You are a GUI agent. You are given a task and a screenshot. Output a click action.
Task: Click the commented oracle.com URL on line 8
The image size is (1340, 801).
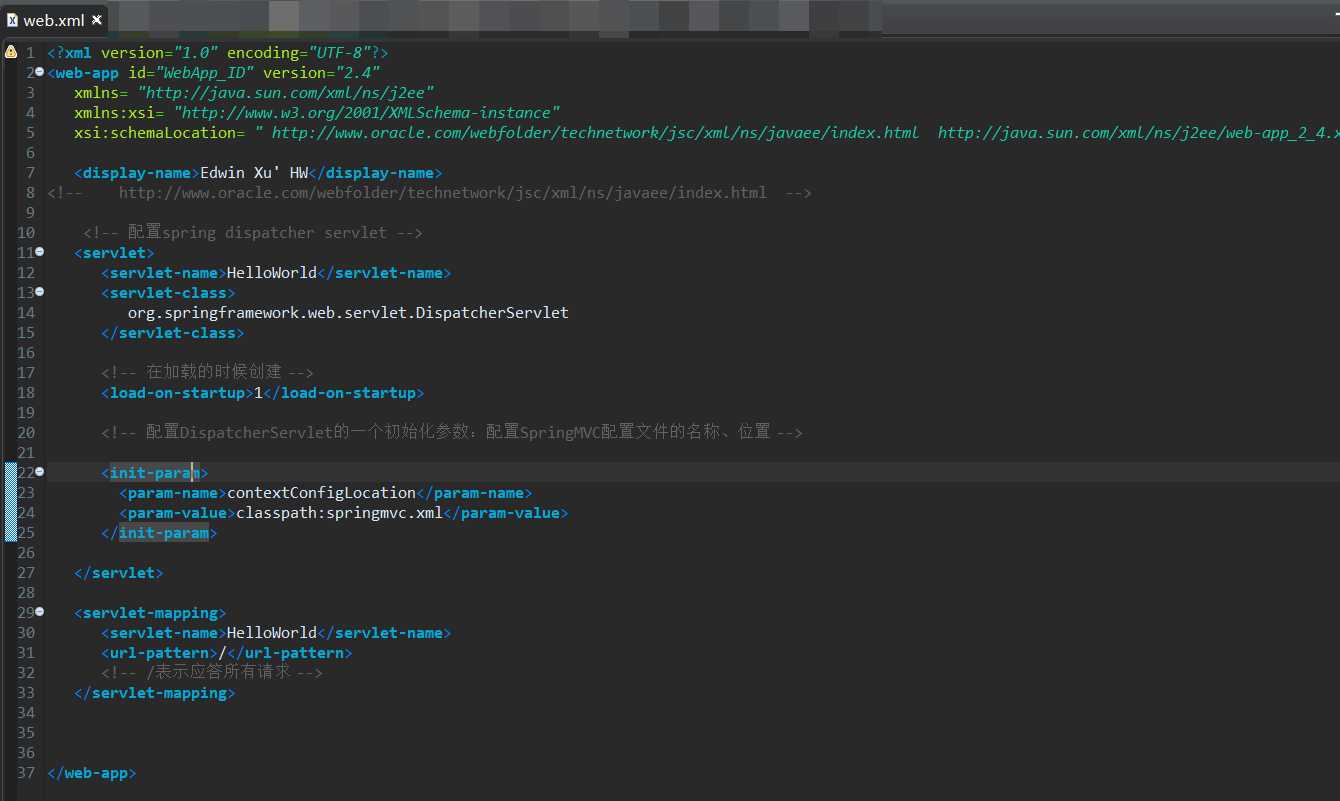pyautogui.click(x=443, y=192)
